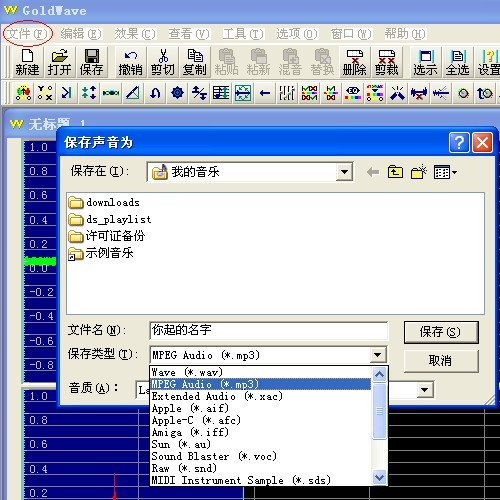Image resolution: width=500 pixels, height=500 pixels.
Task: Open the 音质 quality dropdown arrow
Action: [425, 389]
